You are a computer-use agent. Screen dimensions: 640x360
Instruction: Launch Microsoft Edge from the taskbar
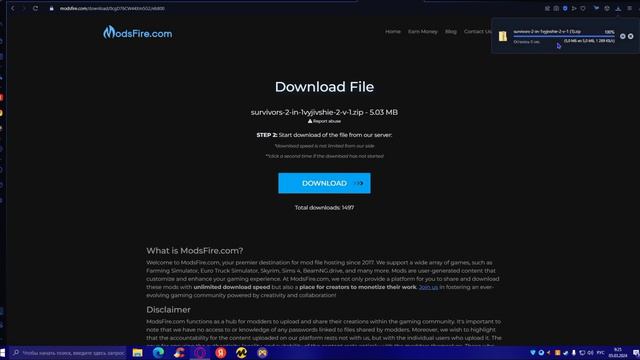pyautogui.click(x=158, y=353)
